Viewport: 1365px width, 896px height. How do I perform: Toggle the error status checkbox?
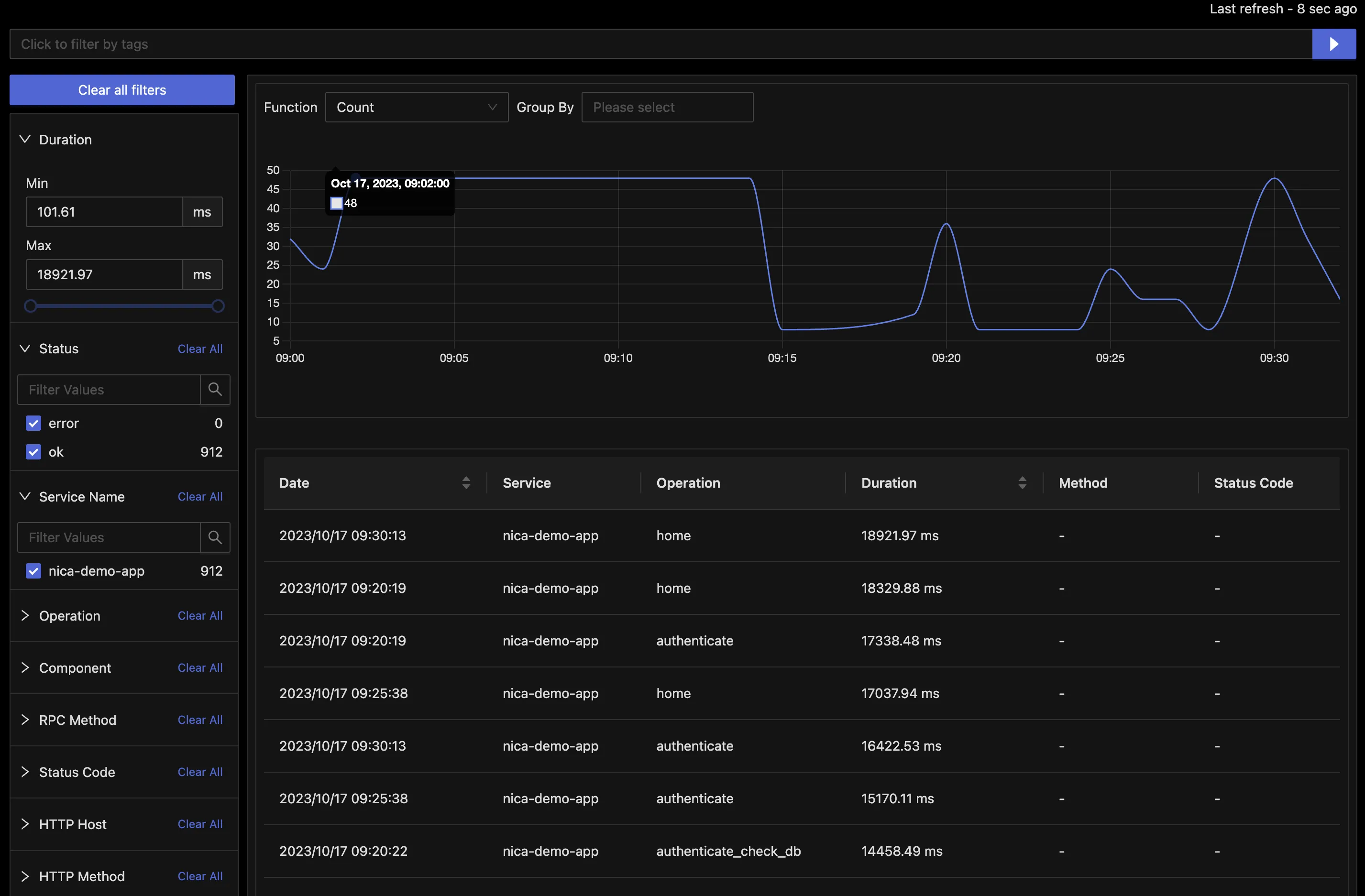click(33, 423)
